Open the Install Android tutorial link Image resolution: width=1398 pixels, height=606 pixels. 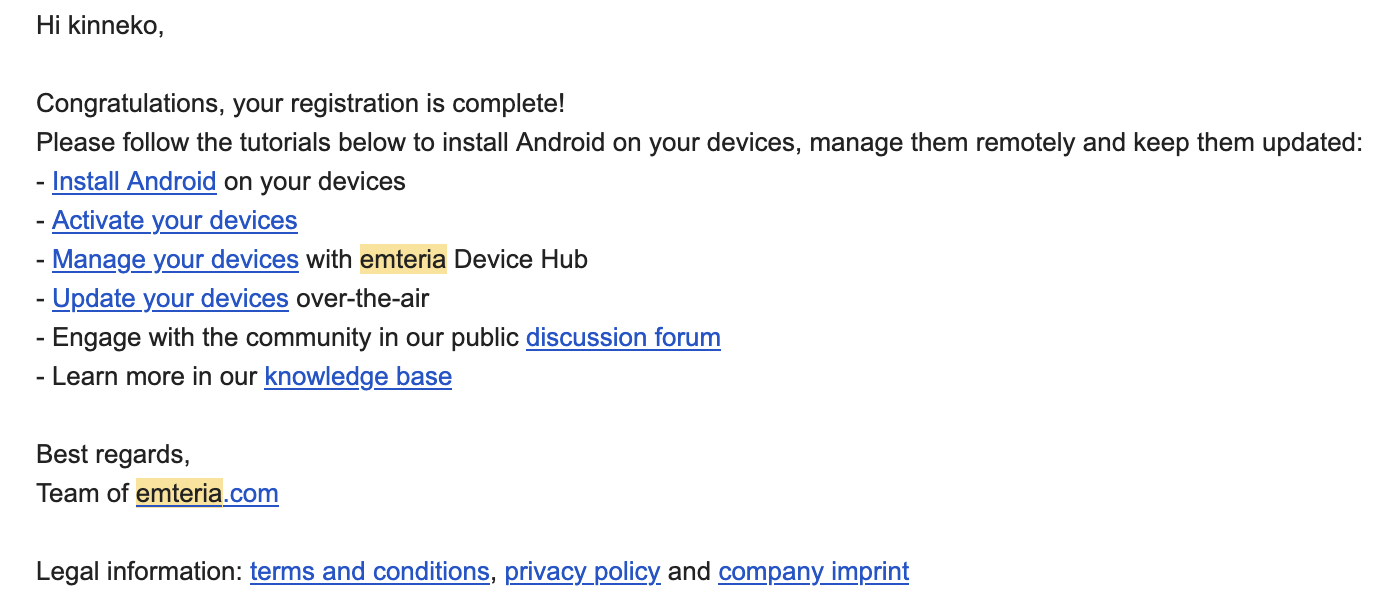click(134, 182)
